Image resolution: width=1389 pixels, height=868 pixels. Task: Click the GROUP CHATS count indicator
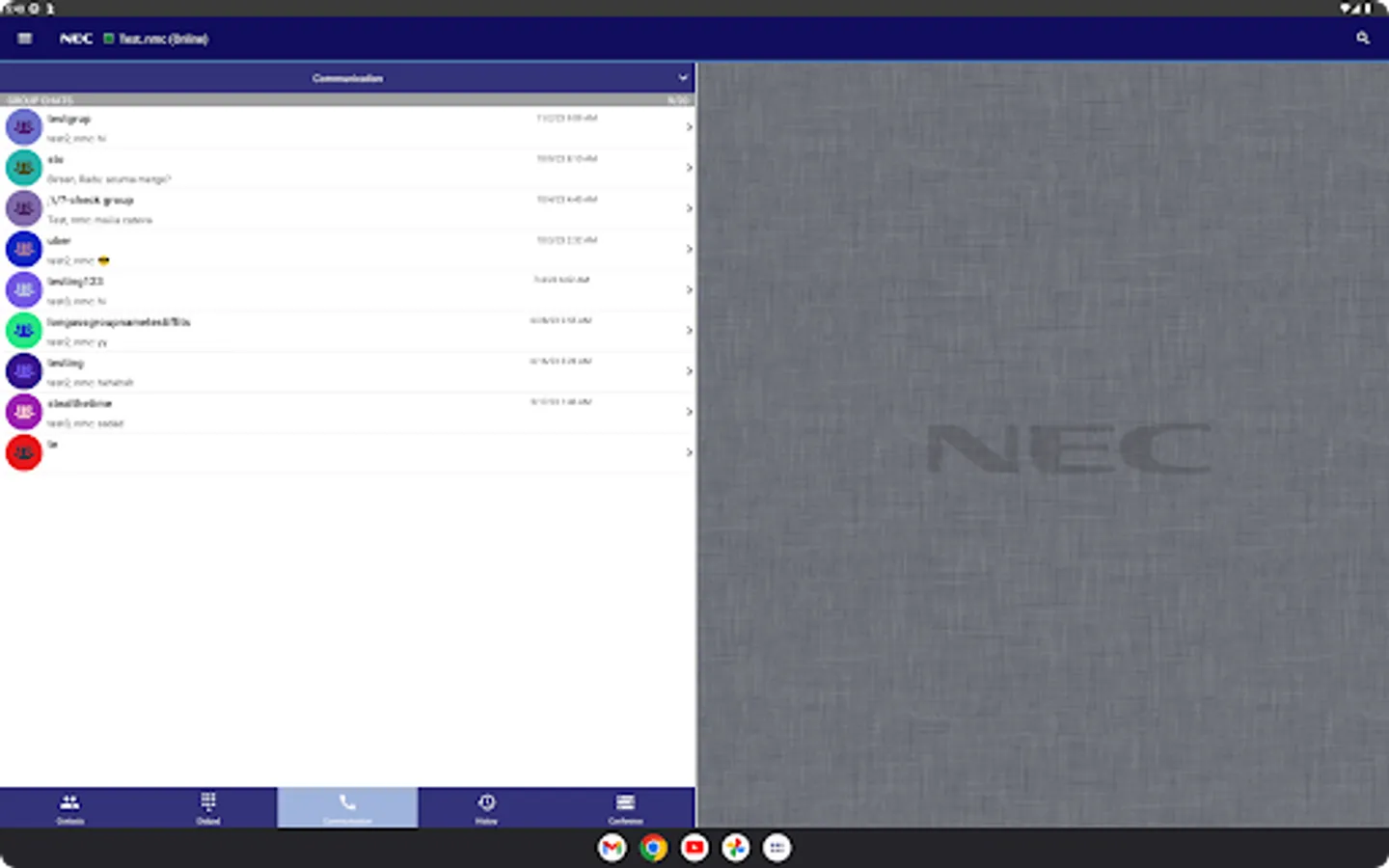coord(680,99)
